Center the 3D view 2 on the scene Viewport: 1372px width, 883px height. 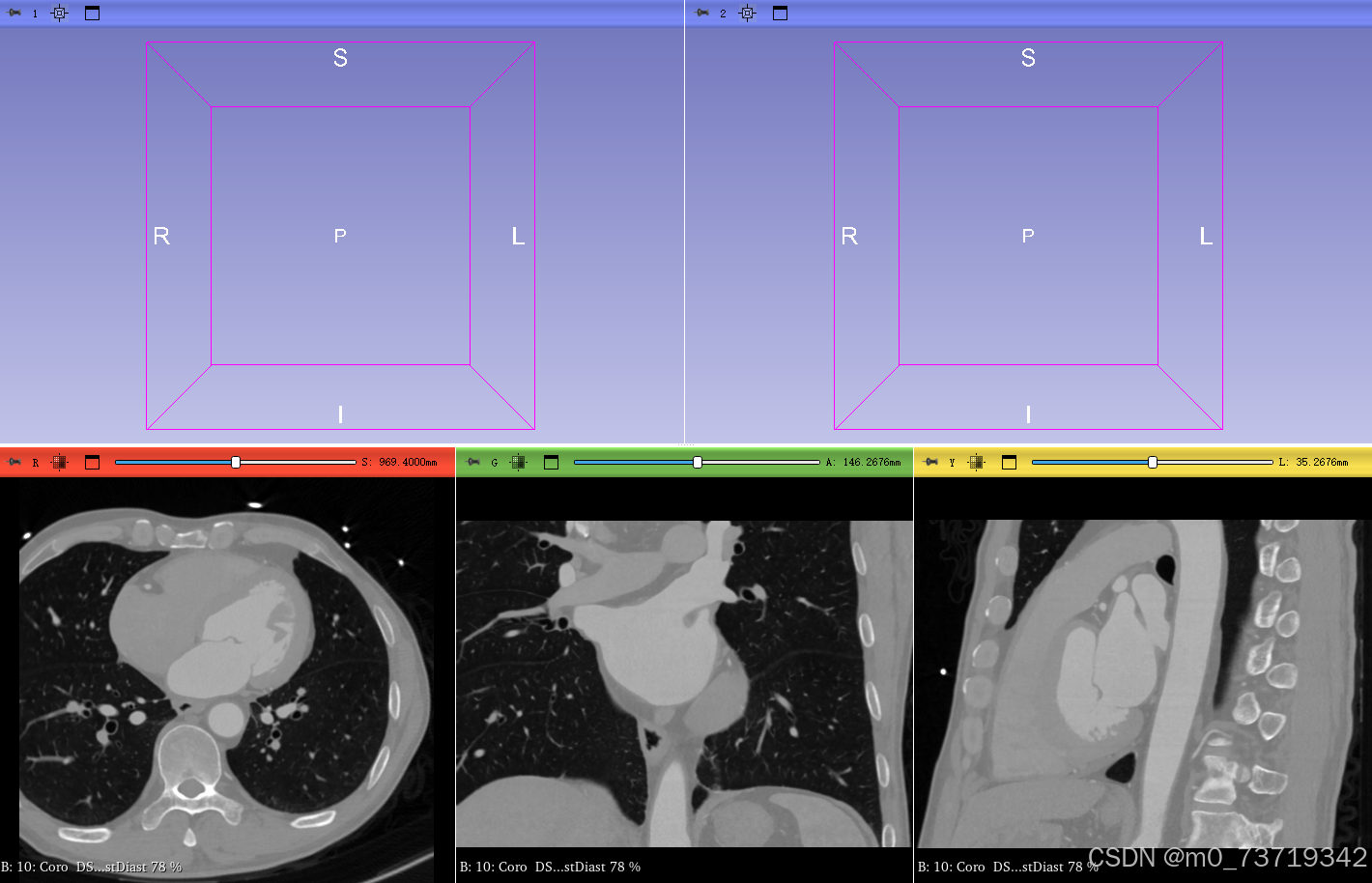748,14
